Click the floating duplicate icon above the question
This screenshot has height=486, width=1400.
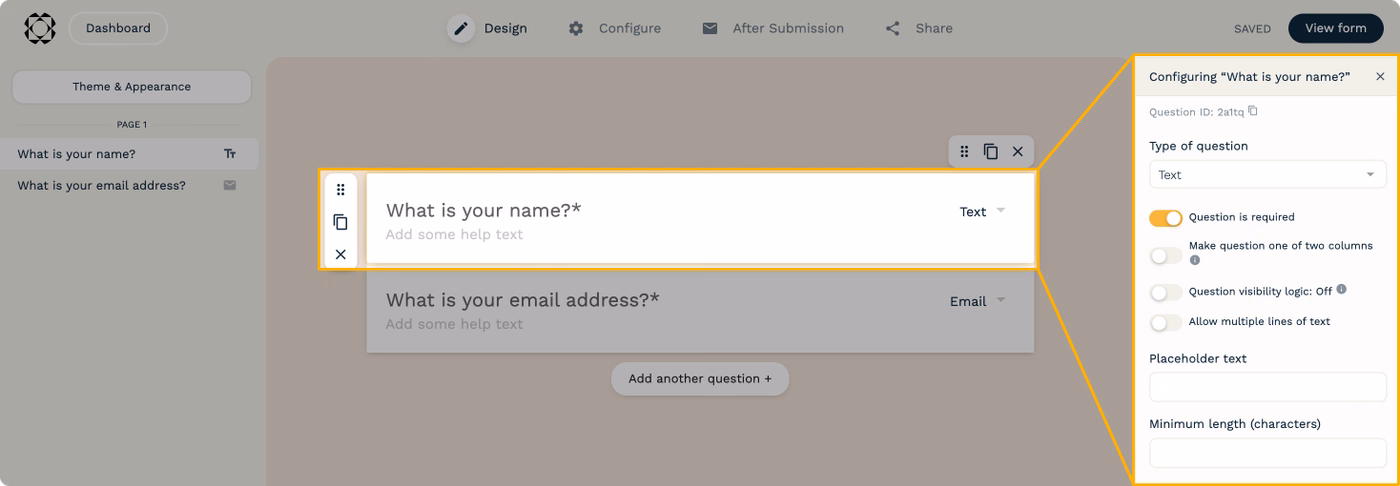990,151
